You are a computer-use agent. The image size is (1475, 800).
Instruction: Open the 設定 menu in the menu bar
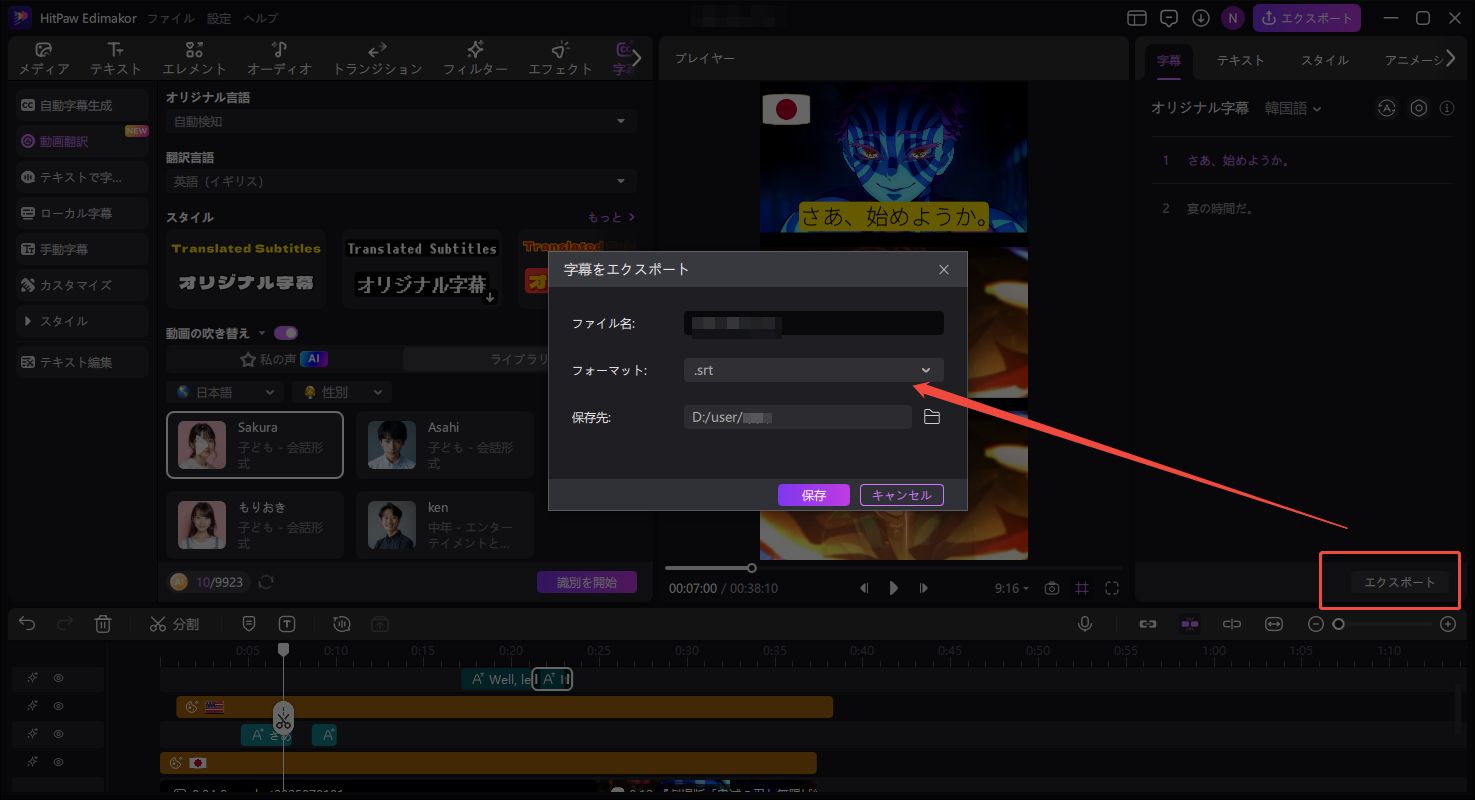tap(218, 16)
